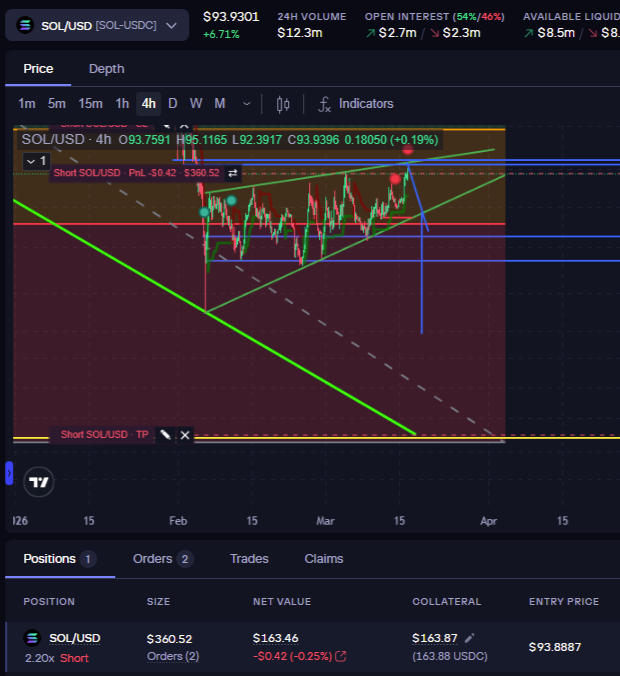Expand the additional timeframes chevron

[x=247, y=104]
